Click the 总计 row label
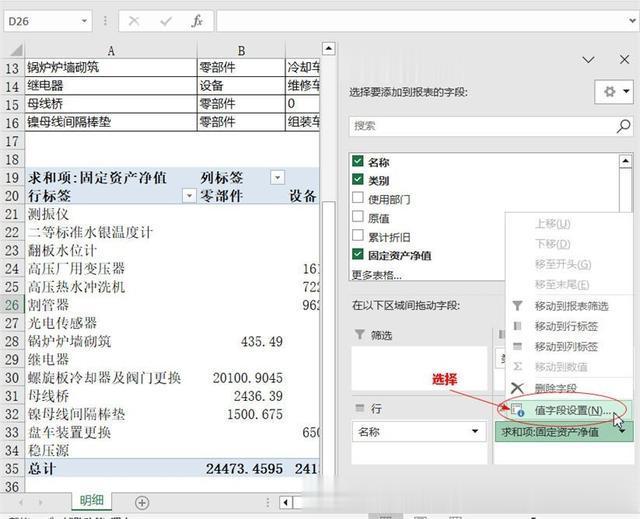The height and width of the screenshot is (519, 640). (41, 469)
